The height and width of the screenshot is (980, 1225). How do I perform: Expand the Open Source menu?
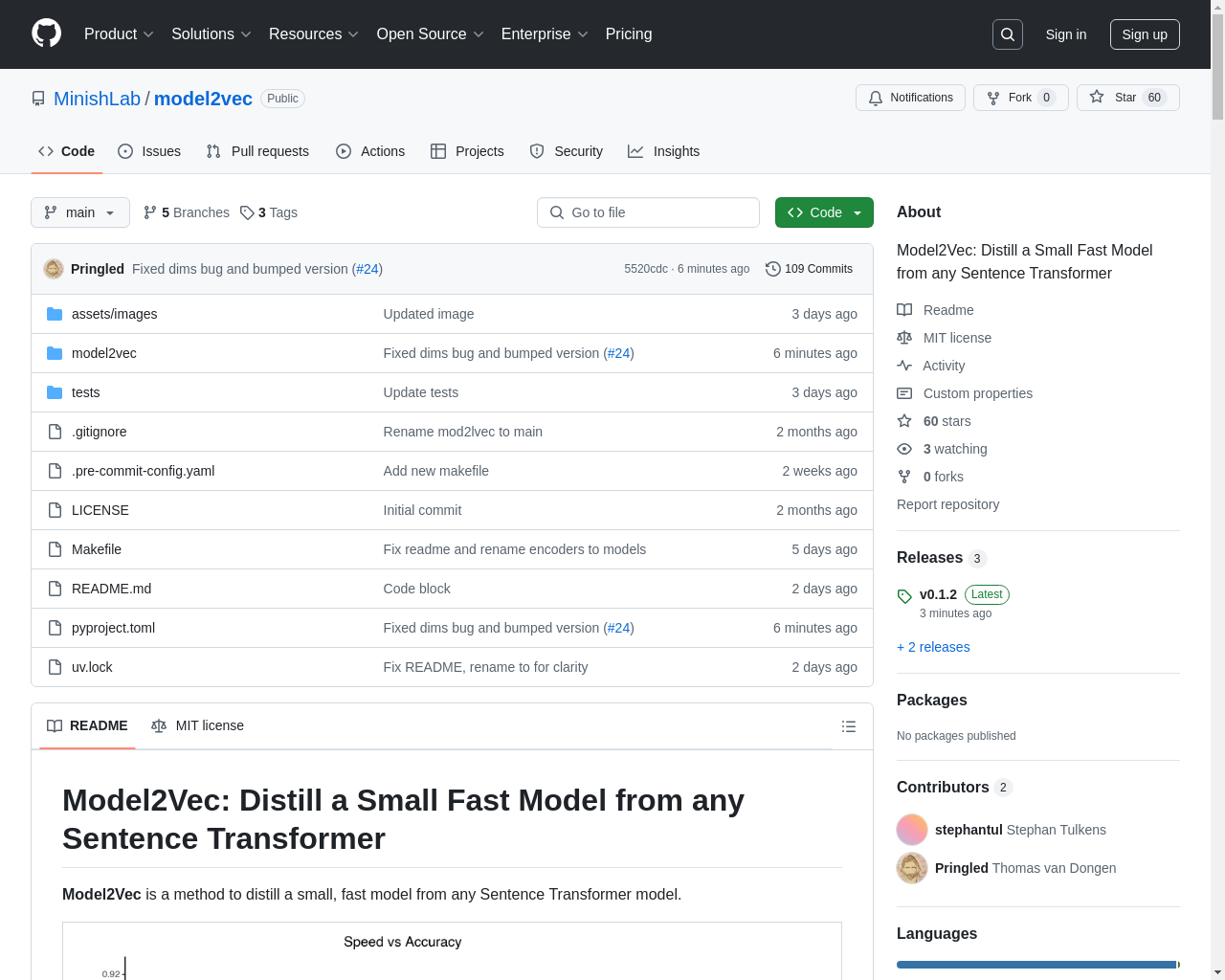431,34
